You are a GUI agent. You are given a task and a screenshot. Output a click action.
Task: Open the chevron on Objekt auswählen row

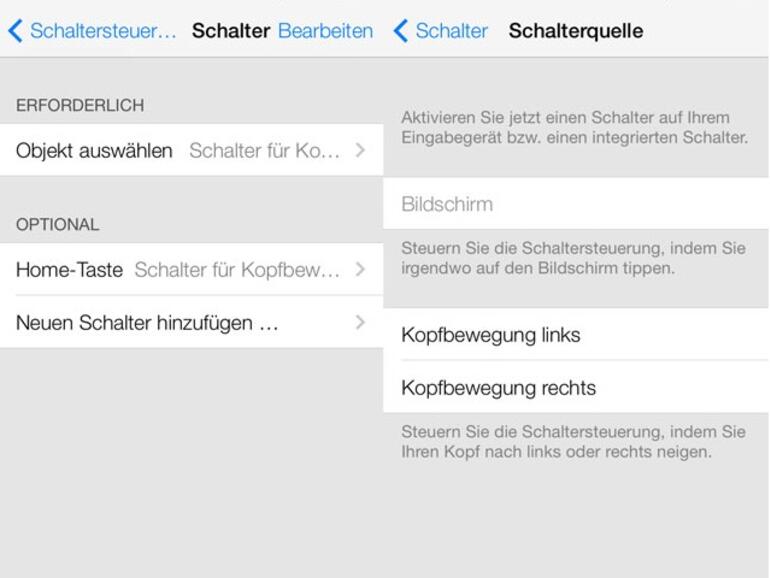pyautogui.click(x=361, y=151)
